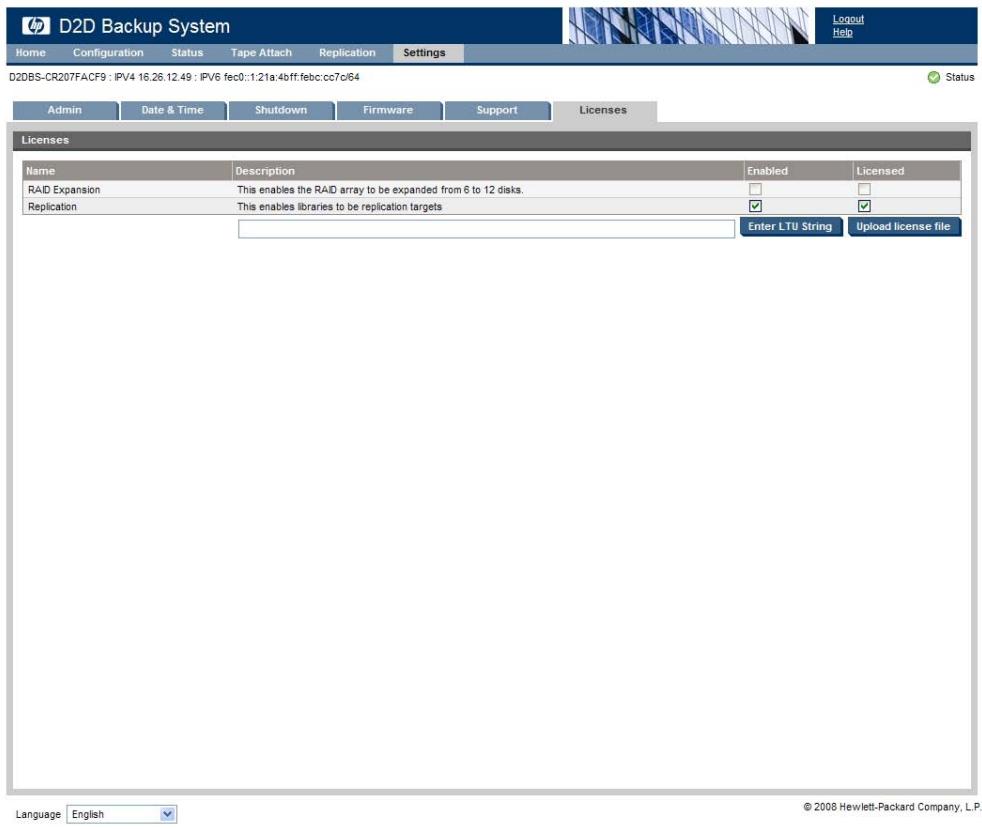
Task: Go to the Home menu
Action: pyautogui.click(x=31, y=53)
